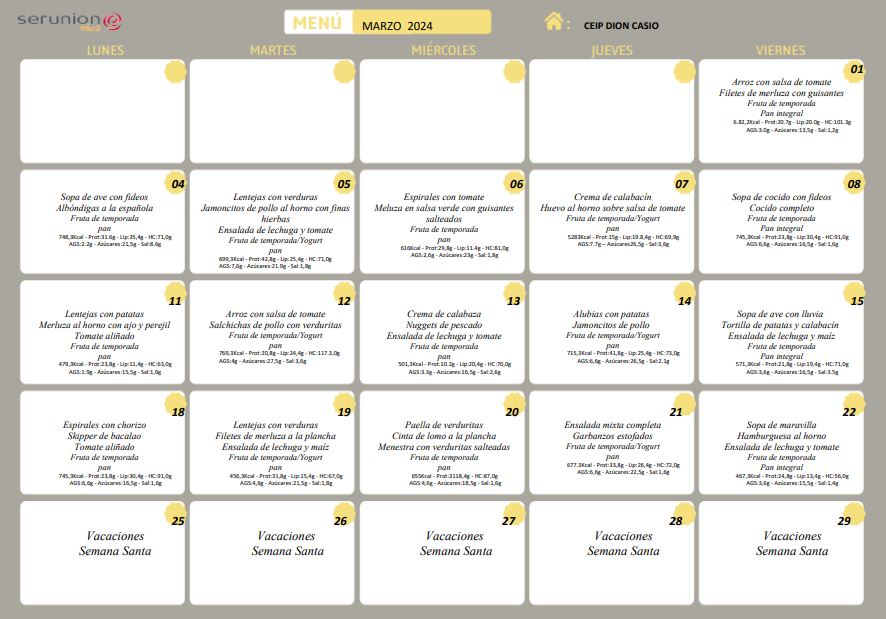Click the Hamburguesa al horno dish
886x619 pixels.
click(x=781, y=436)
